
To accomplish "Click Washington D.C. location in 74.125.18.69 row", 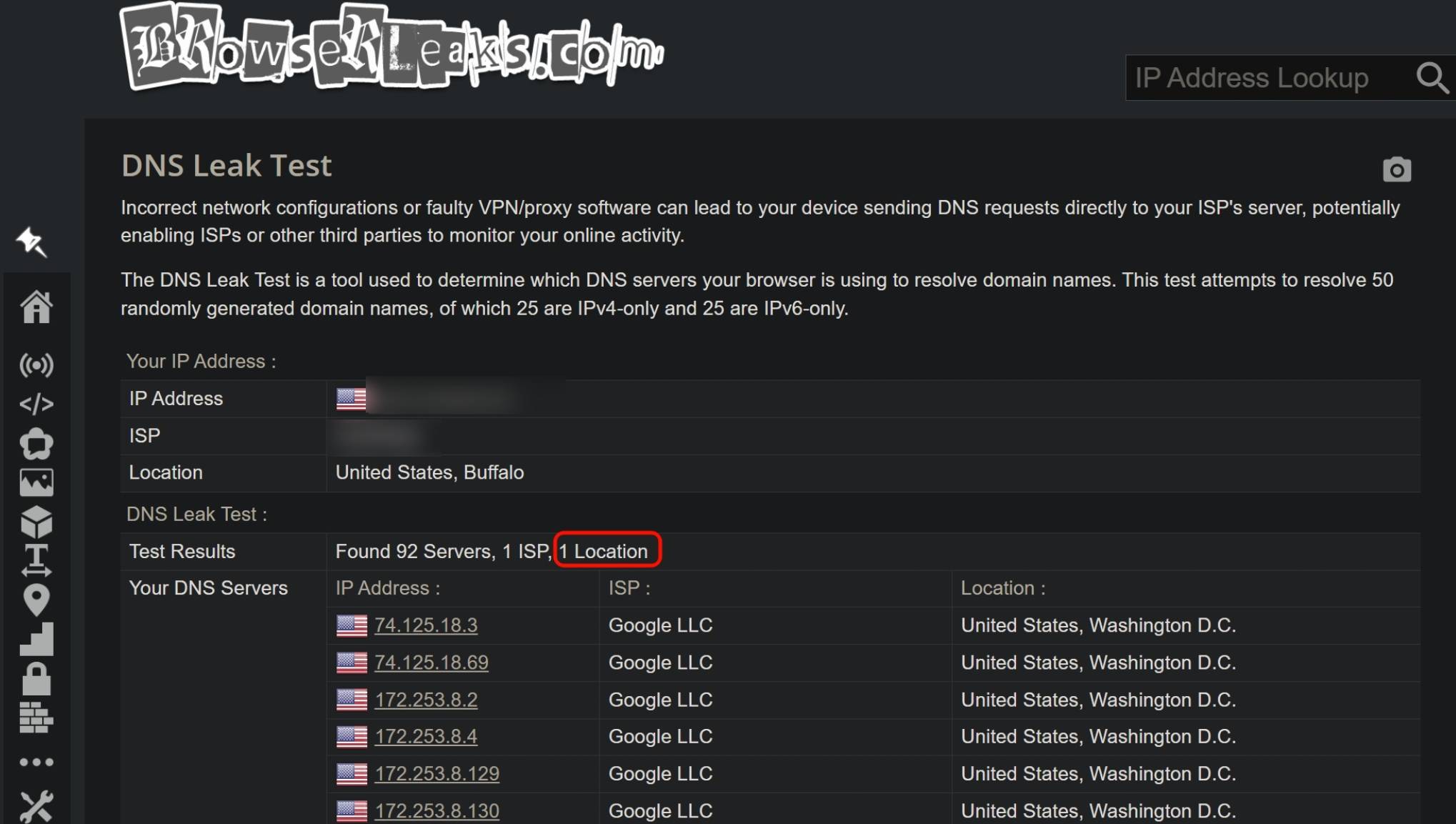I will (1099, 662).
